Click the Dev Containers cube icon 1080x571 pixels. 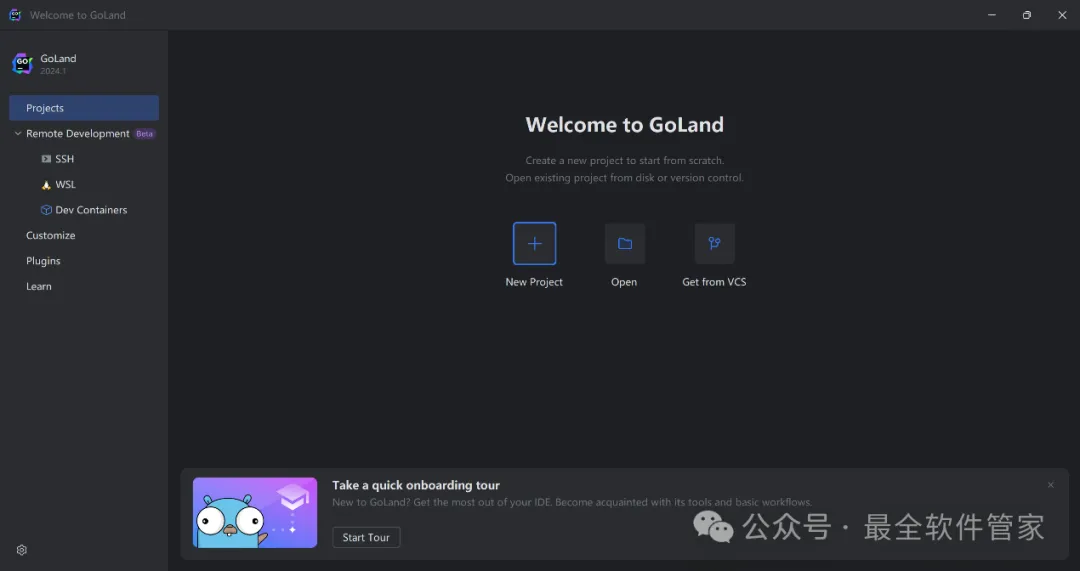(46, 210)
